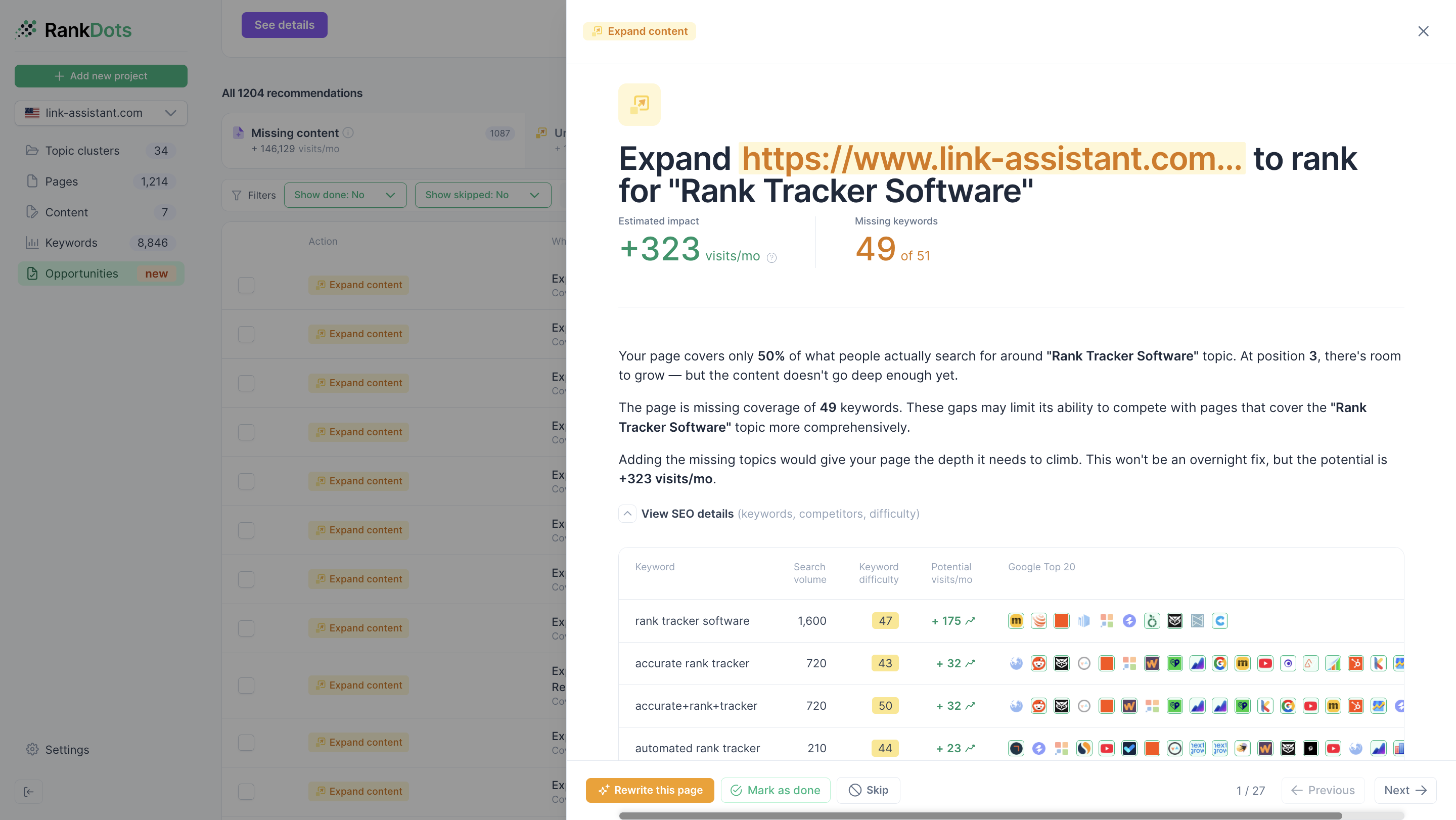The height and width of the screenshot is (820, 1456).
Task: Check the fifth recommendation row checkbox
Action: coord(246,481)
